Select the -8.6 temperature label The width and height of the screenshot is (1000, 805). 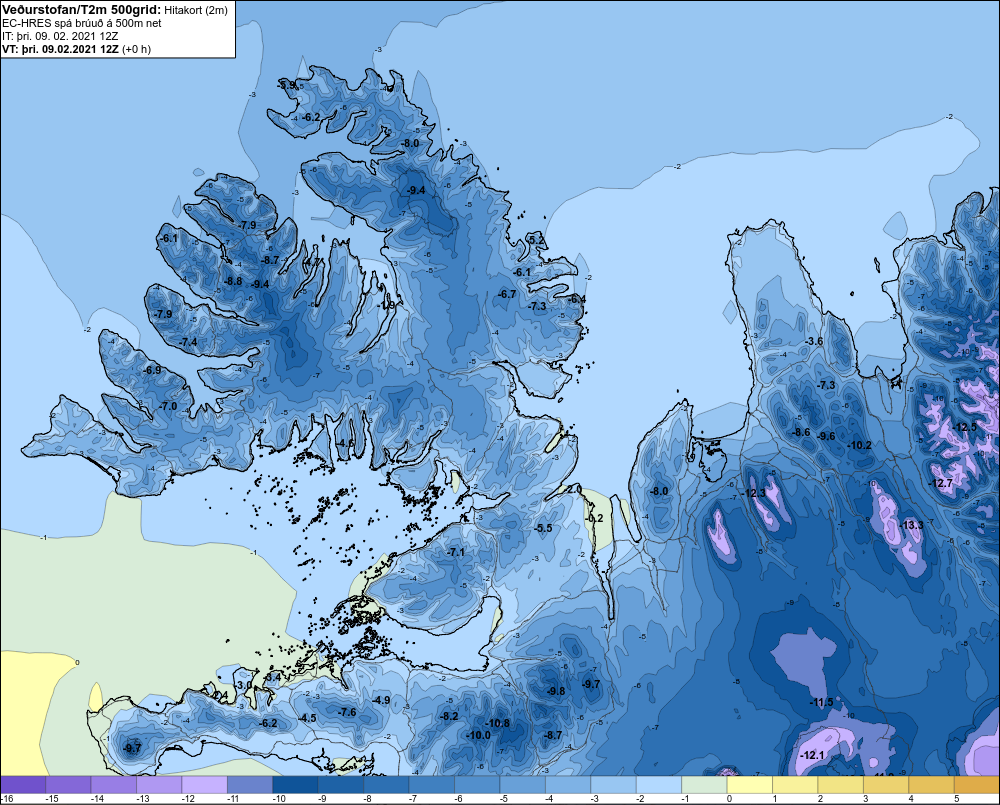[x=801, y=432]
